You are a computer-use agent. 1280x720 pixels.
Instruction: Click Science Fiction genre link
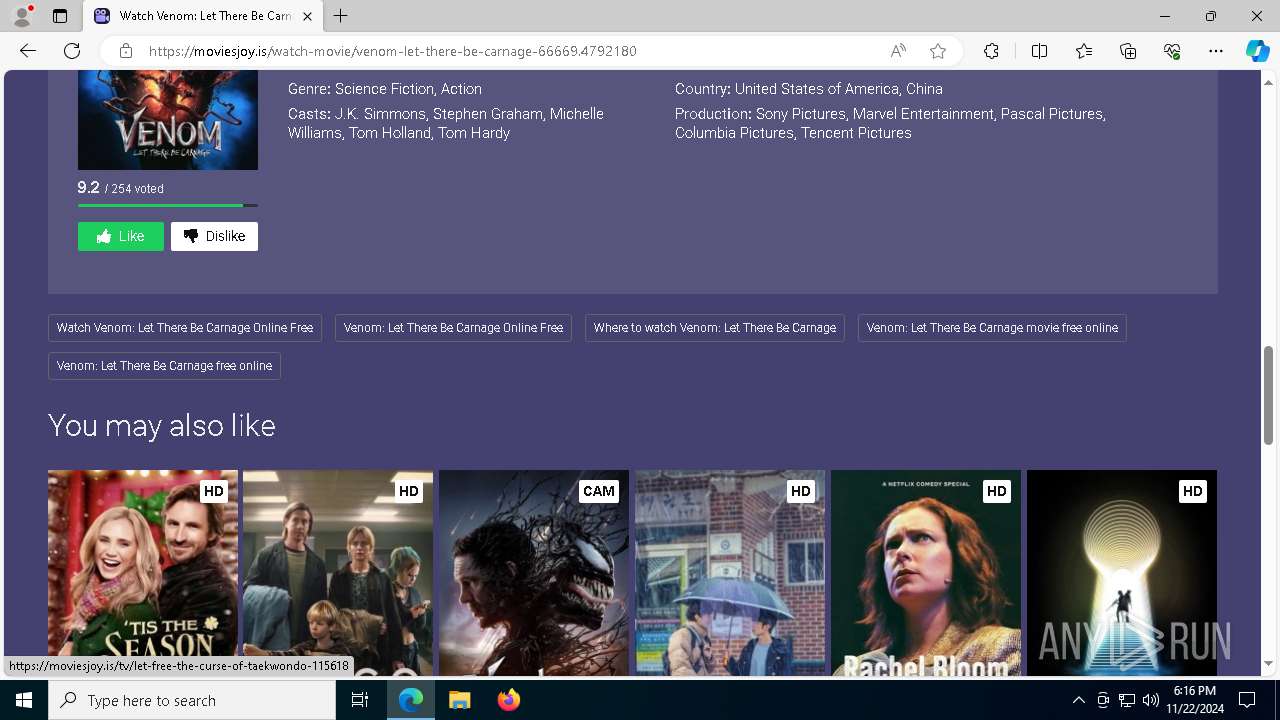tap(384, 89)
